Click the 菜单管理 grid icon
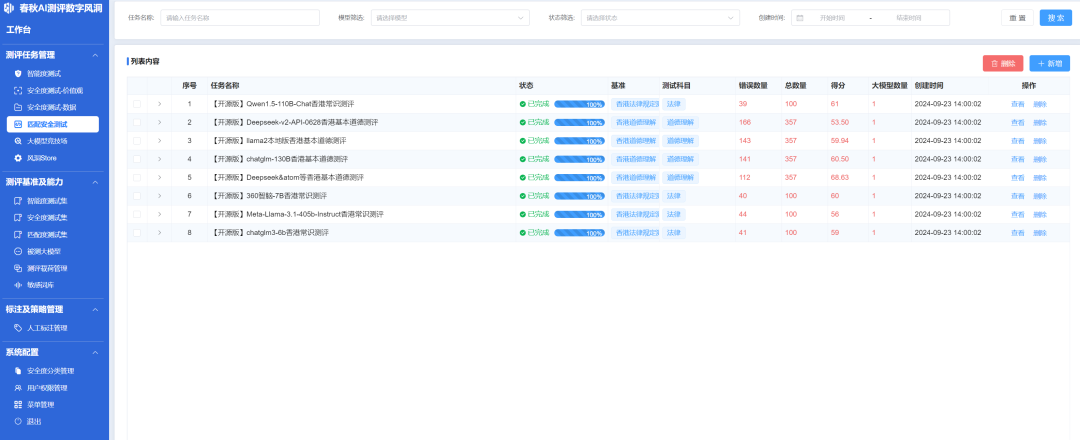This screenshot has width=1080, height=440. tap(18, 404)
